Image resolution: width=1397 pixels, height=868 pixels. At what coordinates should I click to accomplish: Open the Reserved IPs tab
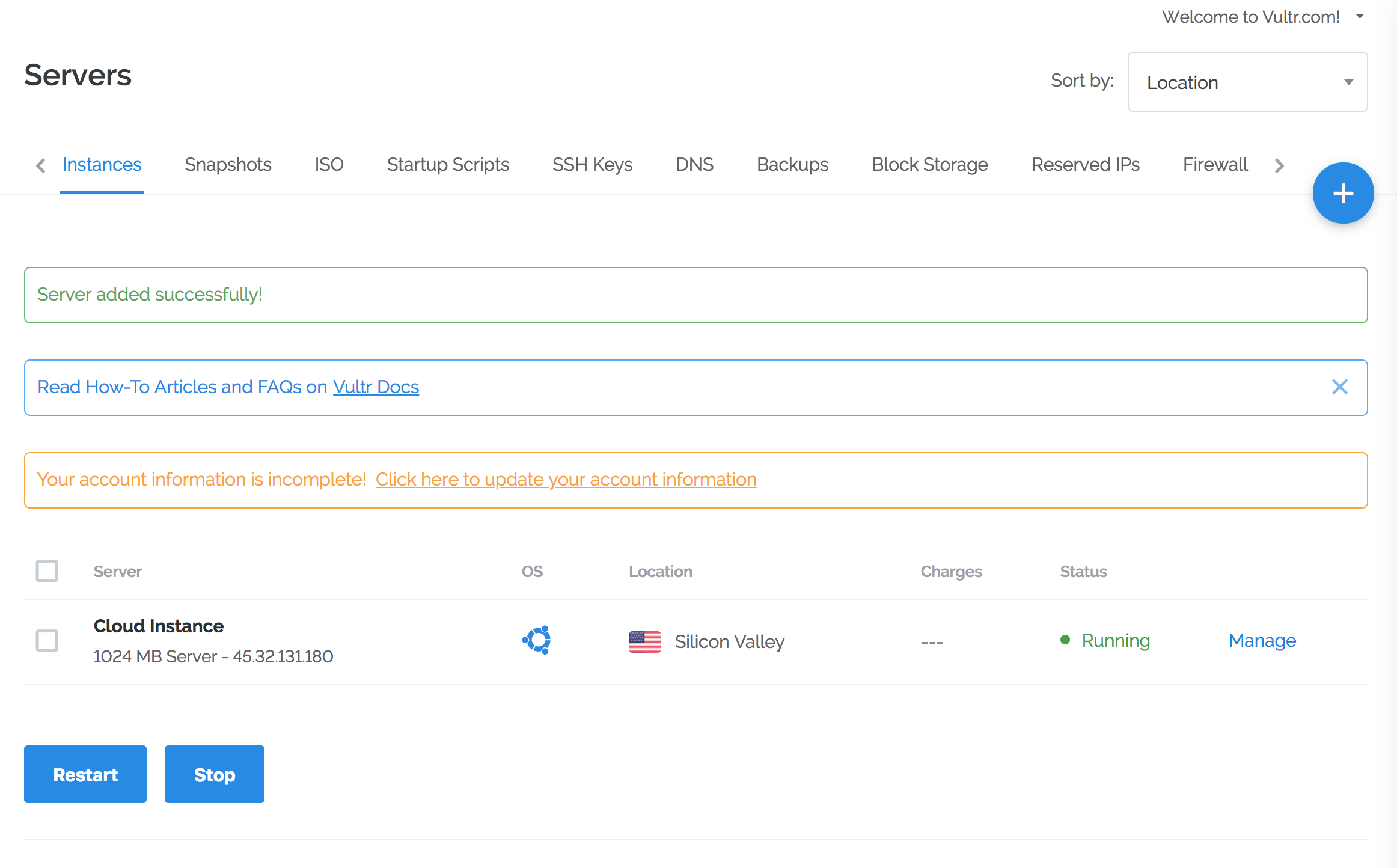(x=1086, y=165)
